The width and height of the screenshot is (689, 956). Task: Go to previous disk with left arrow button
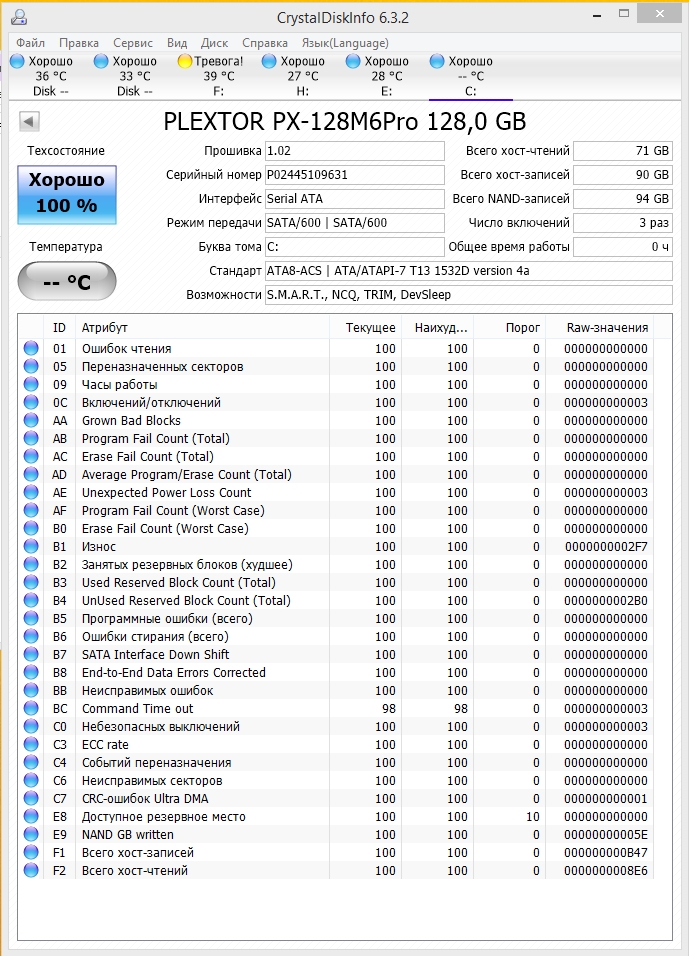click(x=29, y=122)
